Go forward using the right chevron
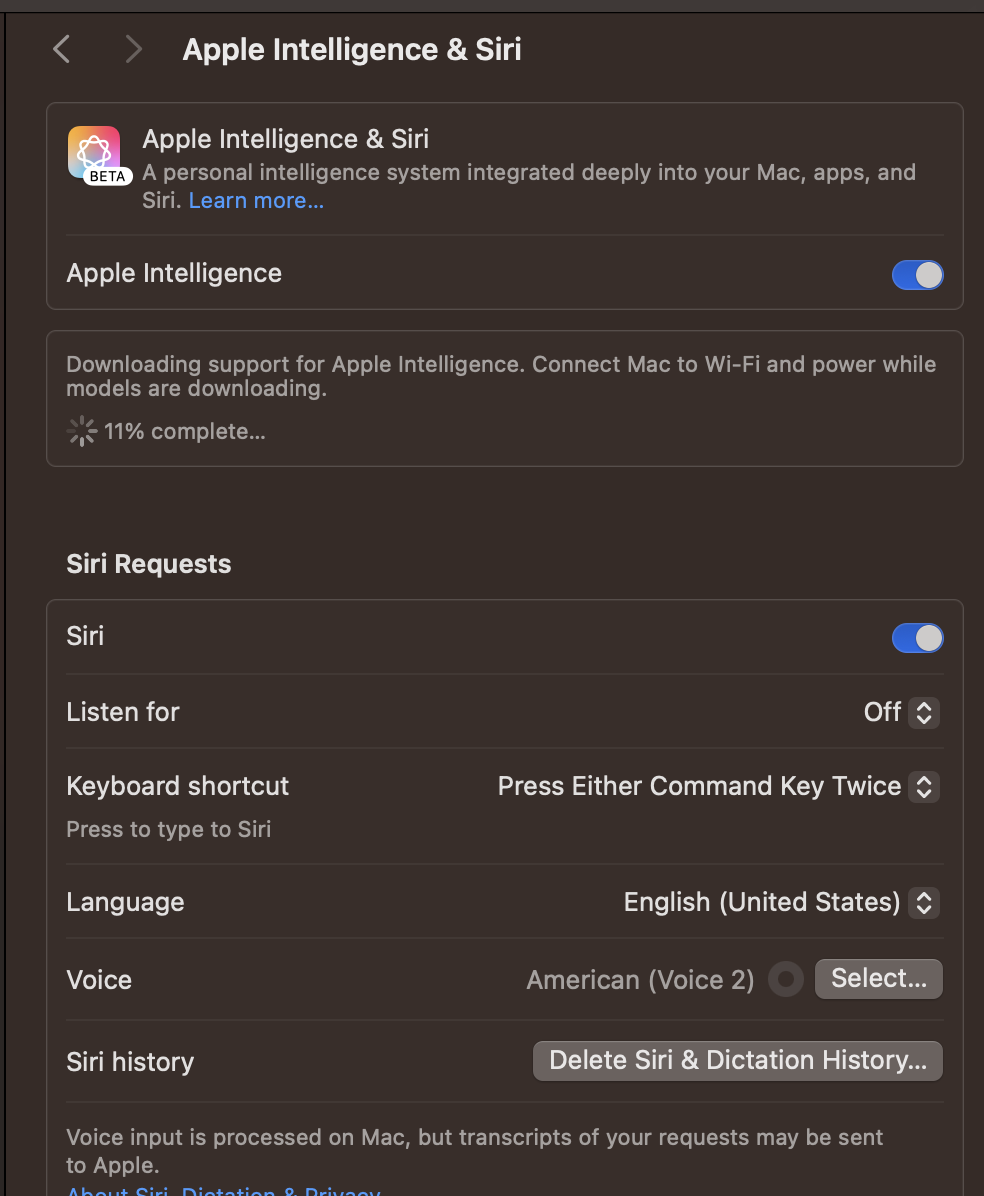Screen dimensions: 984x1196 point(133,49)
